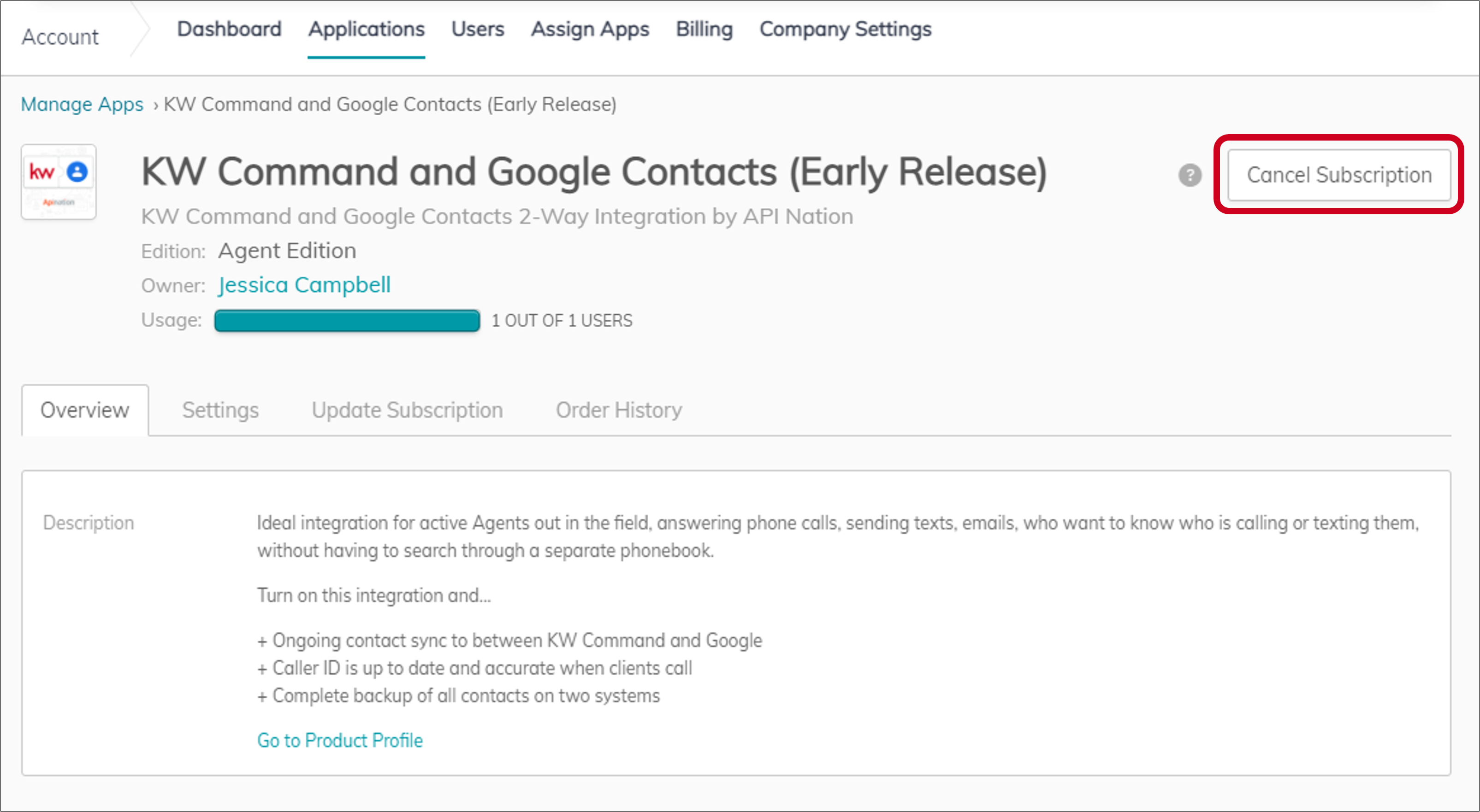
Task: Click '+ Complete backup of all contacts' line
Action: click(458, 696)
